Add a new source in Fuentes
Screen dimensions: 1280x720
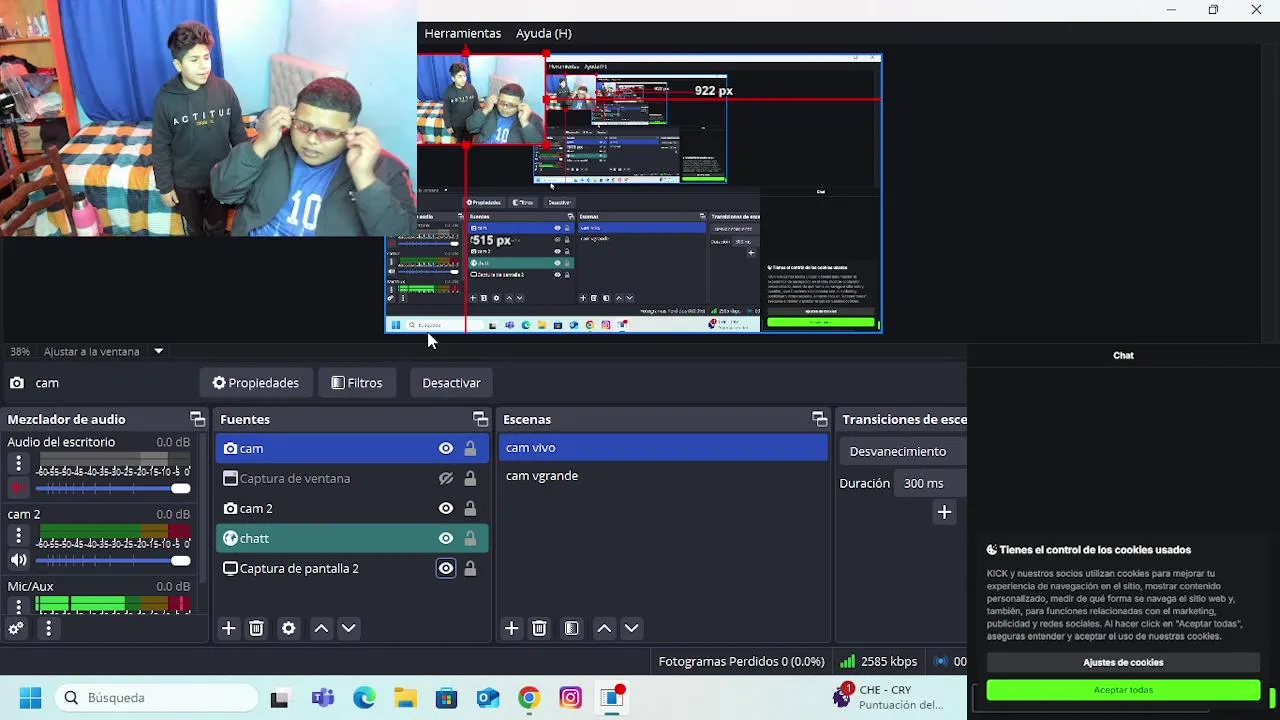coord(228,628)
